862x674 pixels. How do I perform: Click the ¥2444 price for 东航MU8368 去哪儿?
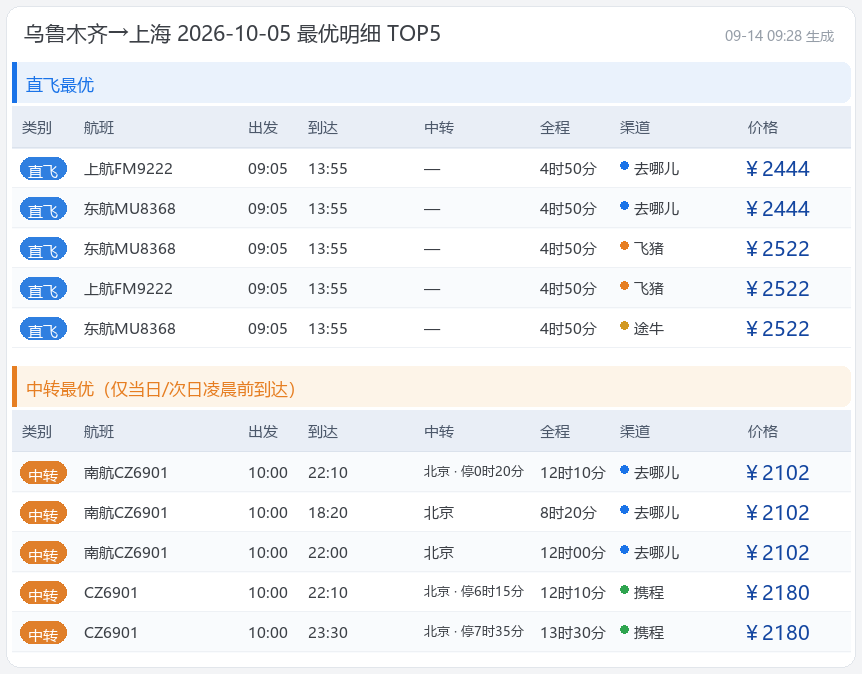[x=777, y=209]
